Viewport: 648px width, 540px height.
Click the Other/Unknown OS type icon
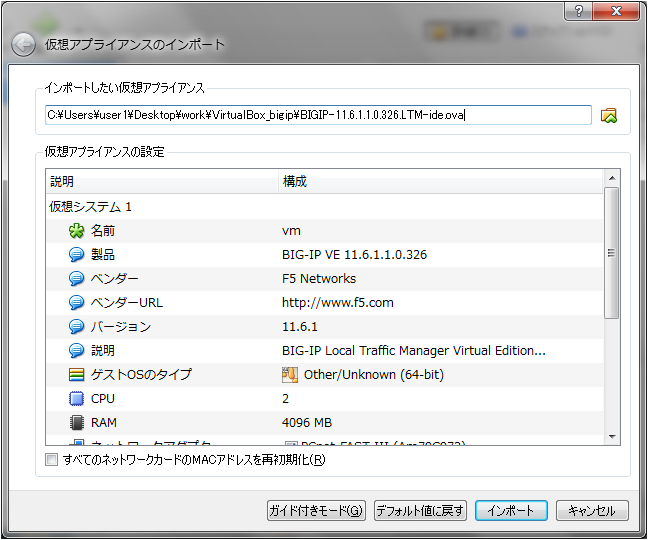(290, 375)
